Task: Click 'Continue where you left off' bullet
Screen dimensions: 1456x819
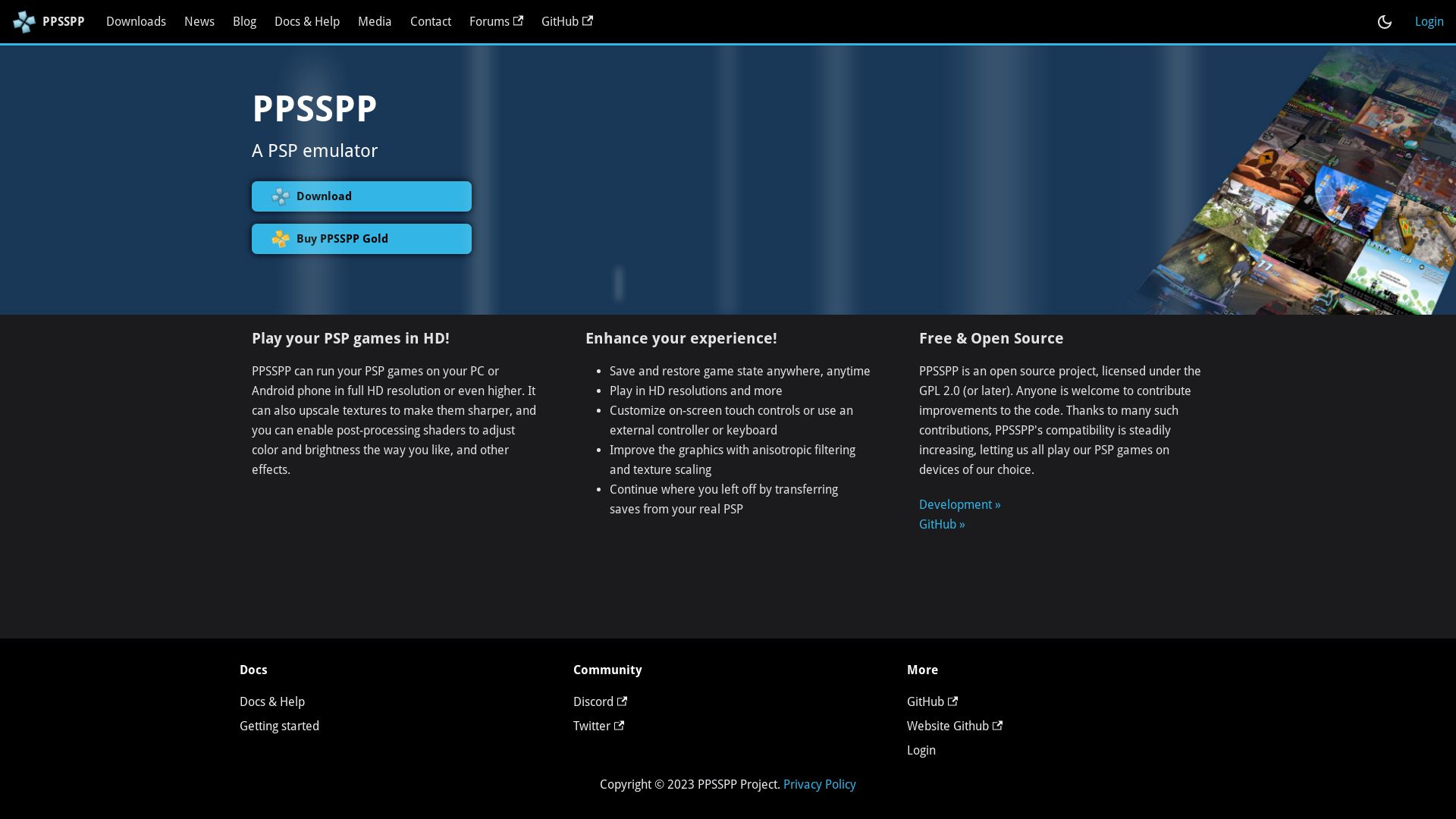Action: coord(723,500)
